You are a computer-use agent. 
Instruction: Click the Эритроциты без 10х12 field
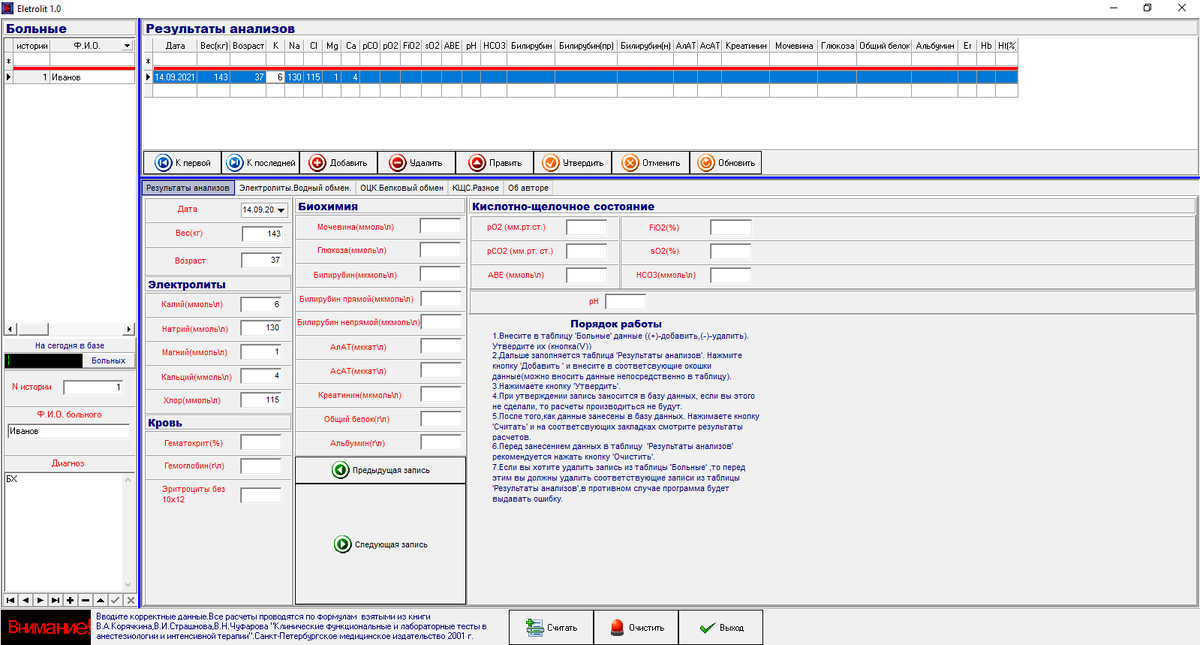click(261, 494)
